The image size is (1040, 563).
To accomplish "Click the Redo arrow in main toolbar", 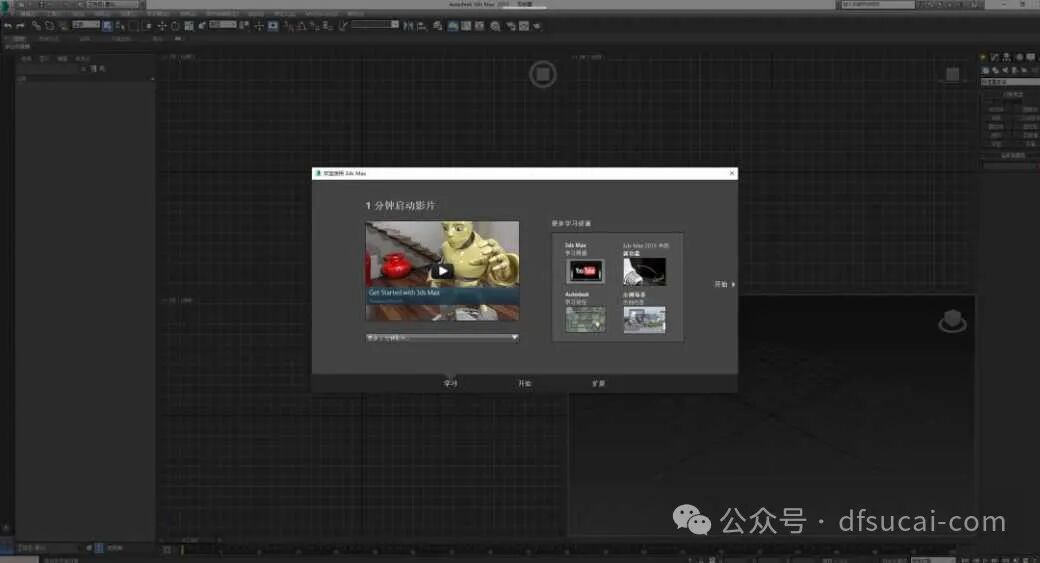I will 20,26.
